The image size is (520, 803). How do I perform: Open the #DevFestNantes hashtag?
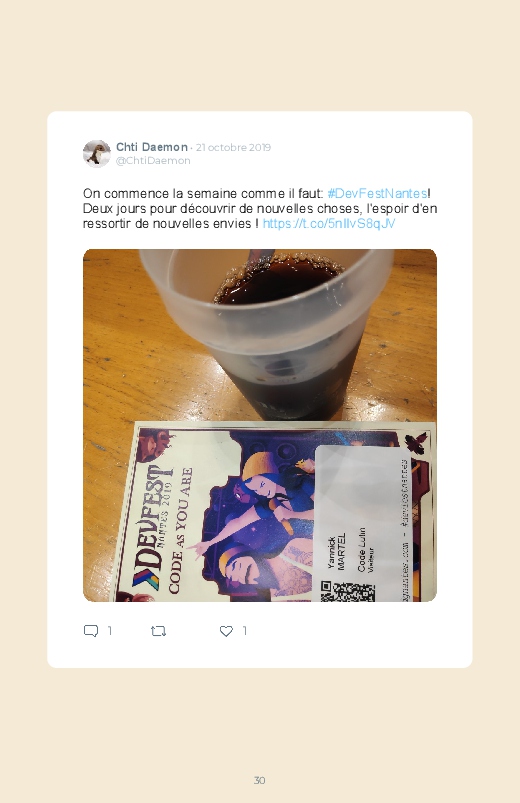click(377, 194)
